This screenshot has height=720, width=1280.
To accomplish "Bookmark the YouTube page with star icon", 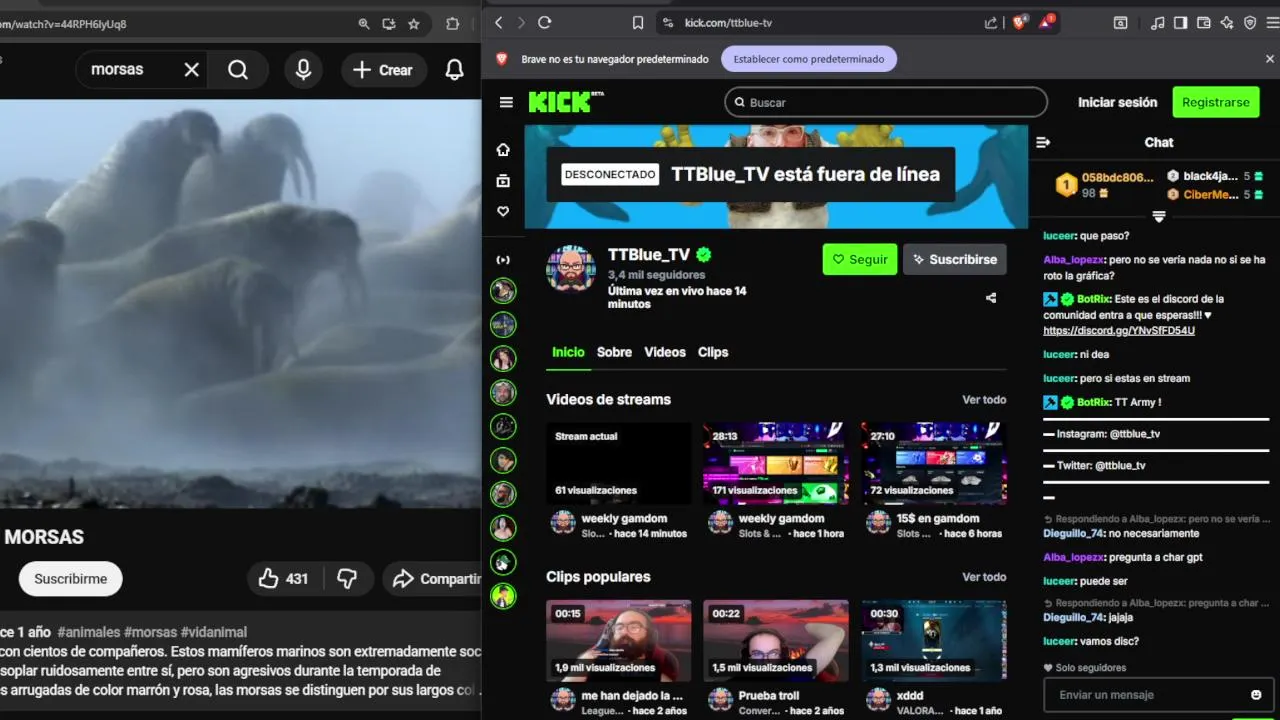I will click(414, 24).
